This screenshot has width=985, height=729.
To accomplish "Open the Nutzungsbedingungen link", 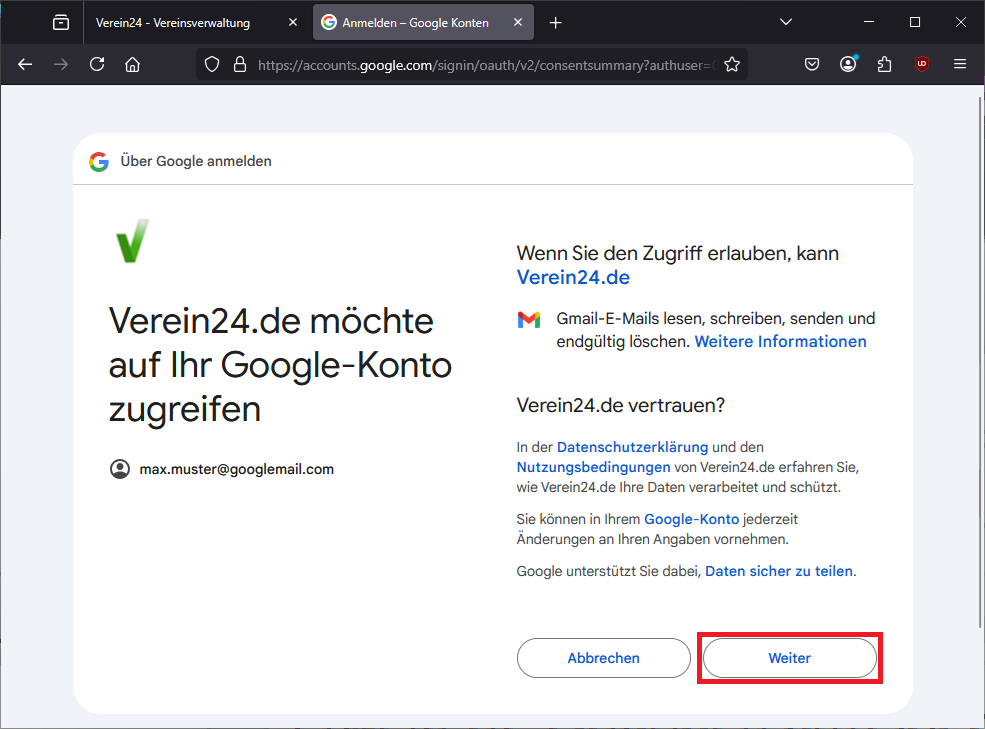I will pyautogui.click(x=593, y=467).
